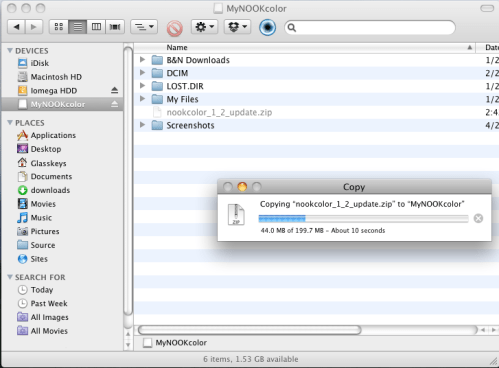Select the DCIM folder row
This screenshot has width=499, height=368.
tap(316, 73)
